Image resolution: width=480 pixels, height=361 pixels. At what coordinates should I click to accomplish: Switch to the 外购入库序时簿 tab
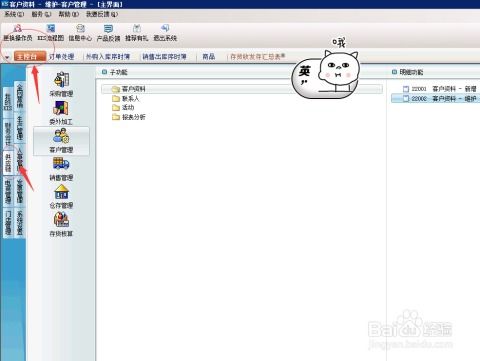click(x=108, y=57)
